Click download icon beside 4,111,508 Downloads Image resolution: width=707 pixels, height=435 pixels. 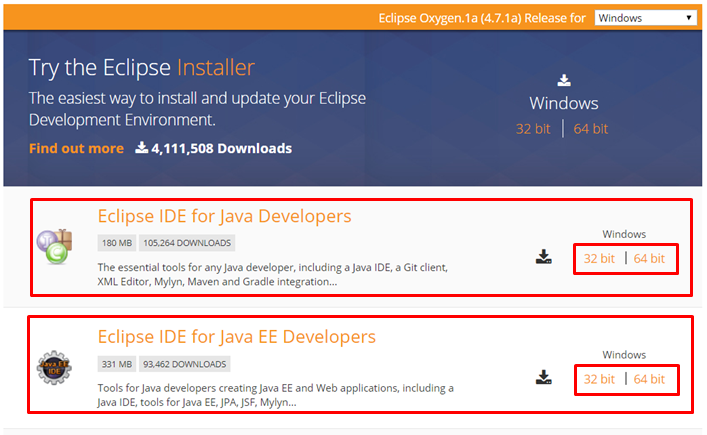coord(142,148)
